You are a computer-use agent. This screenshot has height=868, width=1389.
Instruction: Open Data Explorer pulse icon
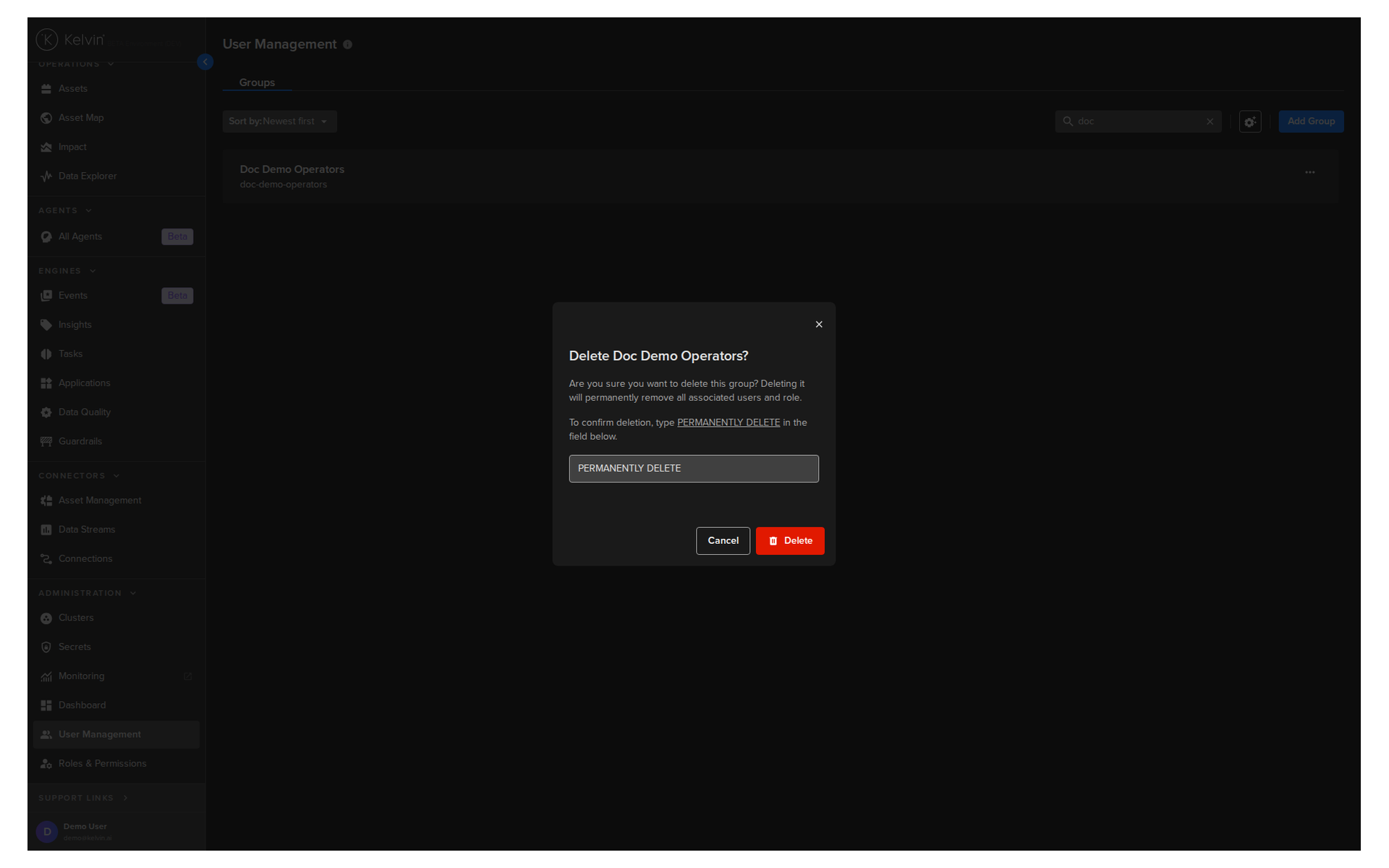pyautogui.click(x=46, y=176)
